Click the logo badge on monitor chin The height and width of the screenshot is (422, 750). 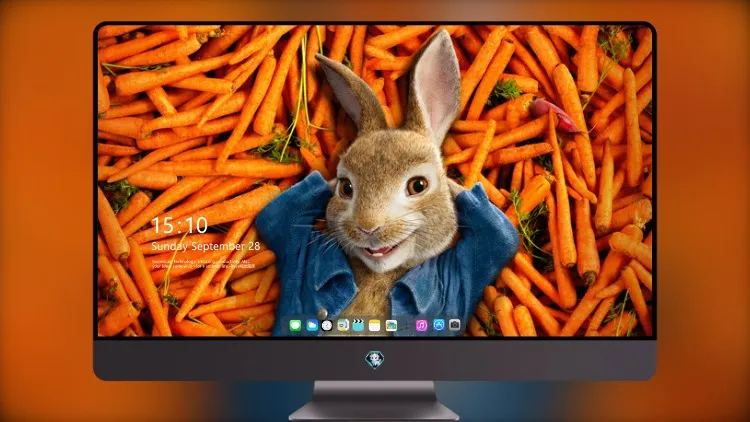pyautogui.click(x=375, y=359)
